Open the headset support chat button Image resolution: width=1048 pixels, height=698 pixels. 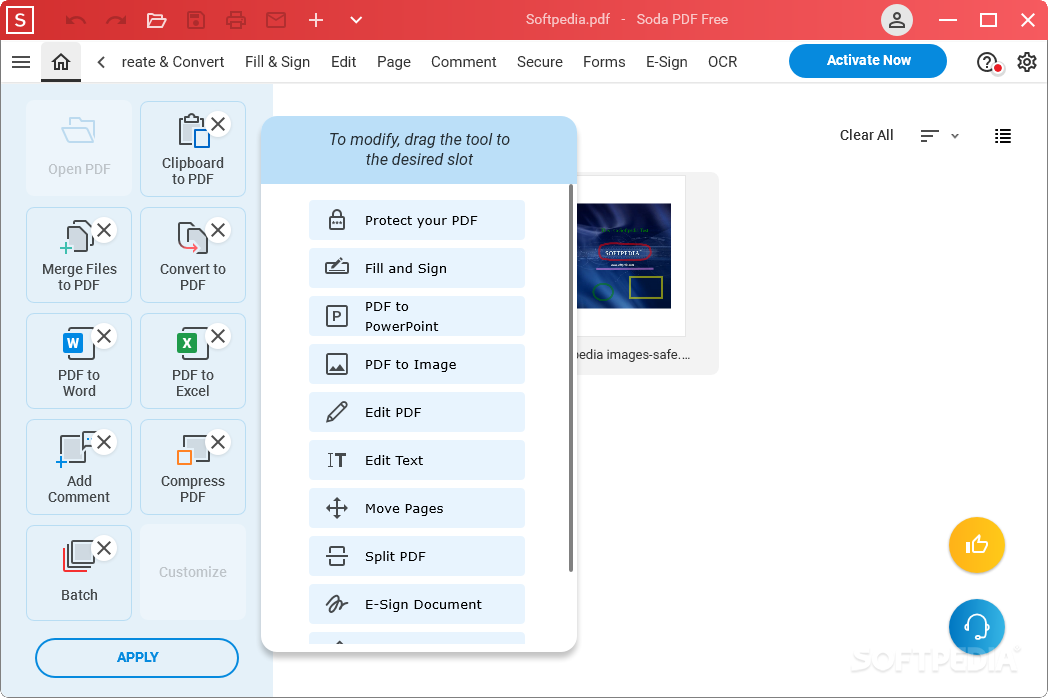point(976,626)
